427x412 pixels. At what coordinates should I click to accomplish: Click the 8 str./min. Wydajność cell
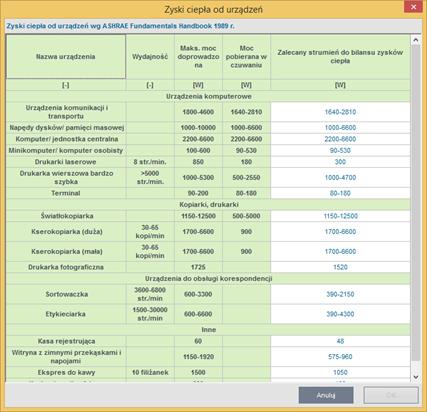(150, 162)
